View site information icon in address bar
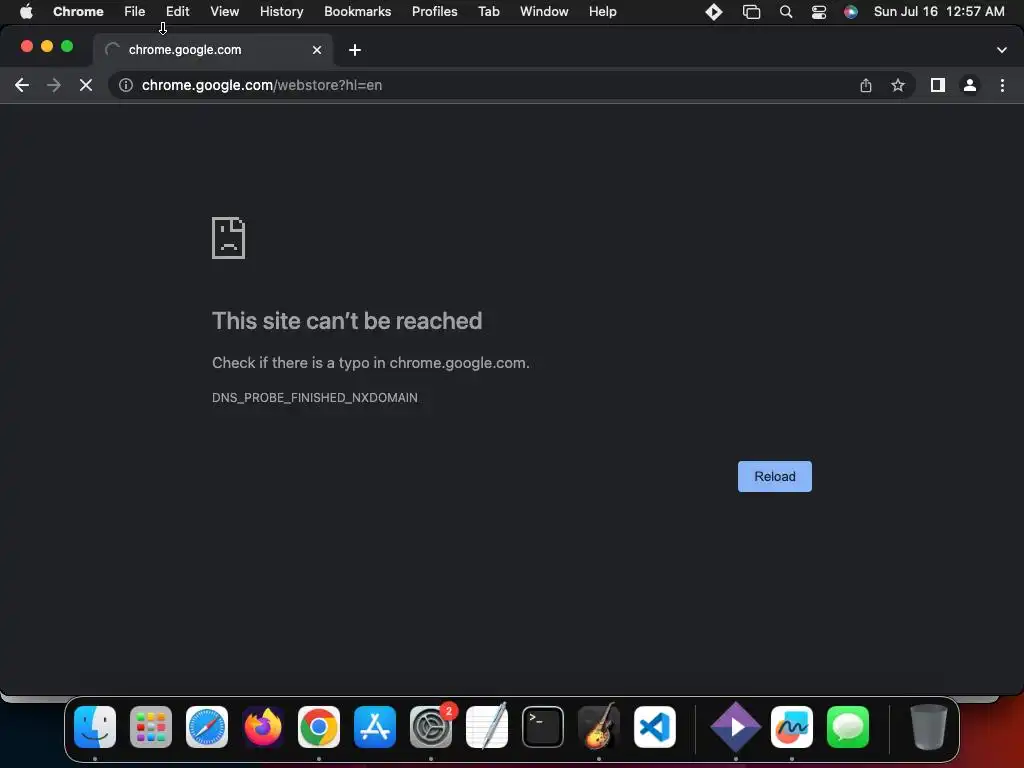The height and width of the screenshot is (768, 1024). tap(126, 85)
